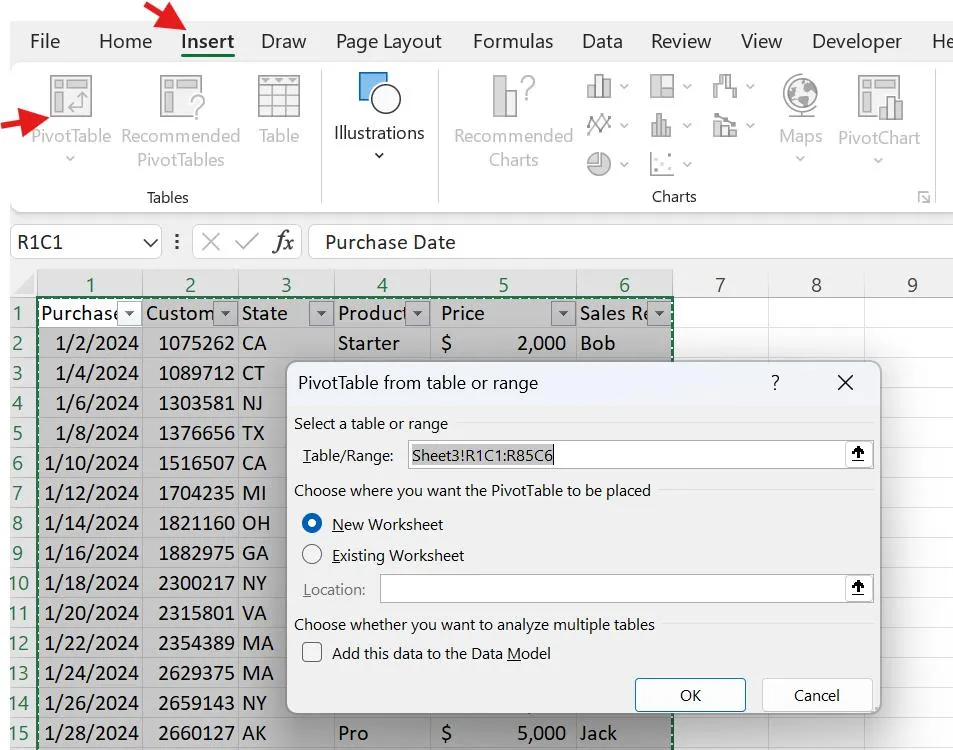Open the File tab
The width and height of the screenshot is (953, 750).
pos(45,41)
